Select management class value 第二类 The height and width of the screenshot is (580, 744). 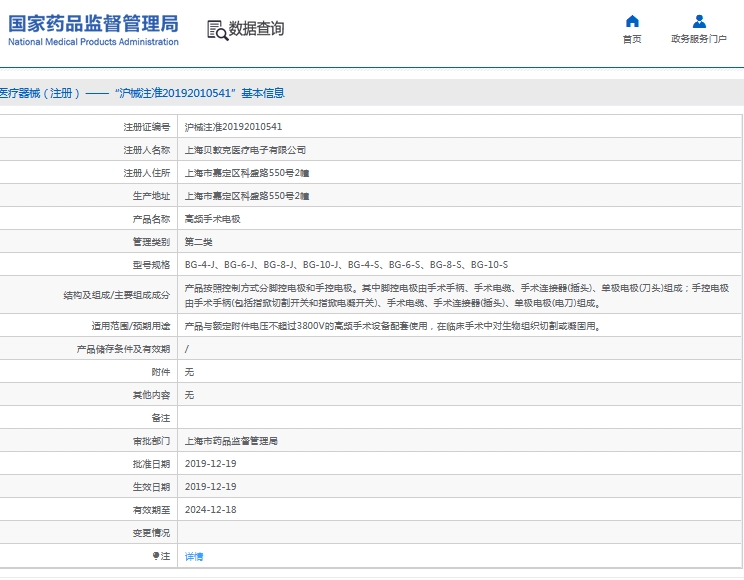[x=198, y=242]
